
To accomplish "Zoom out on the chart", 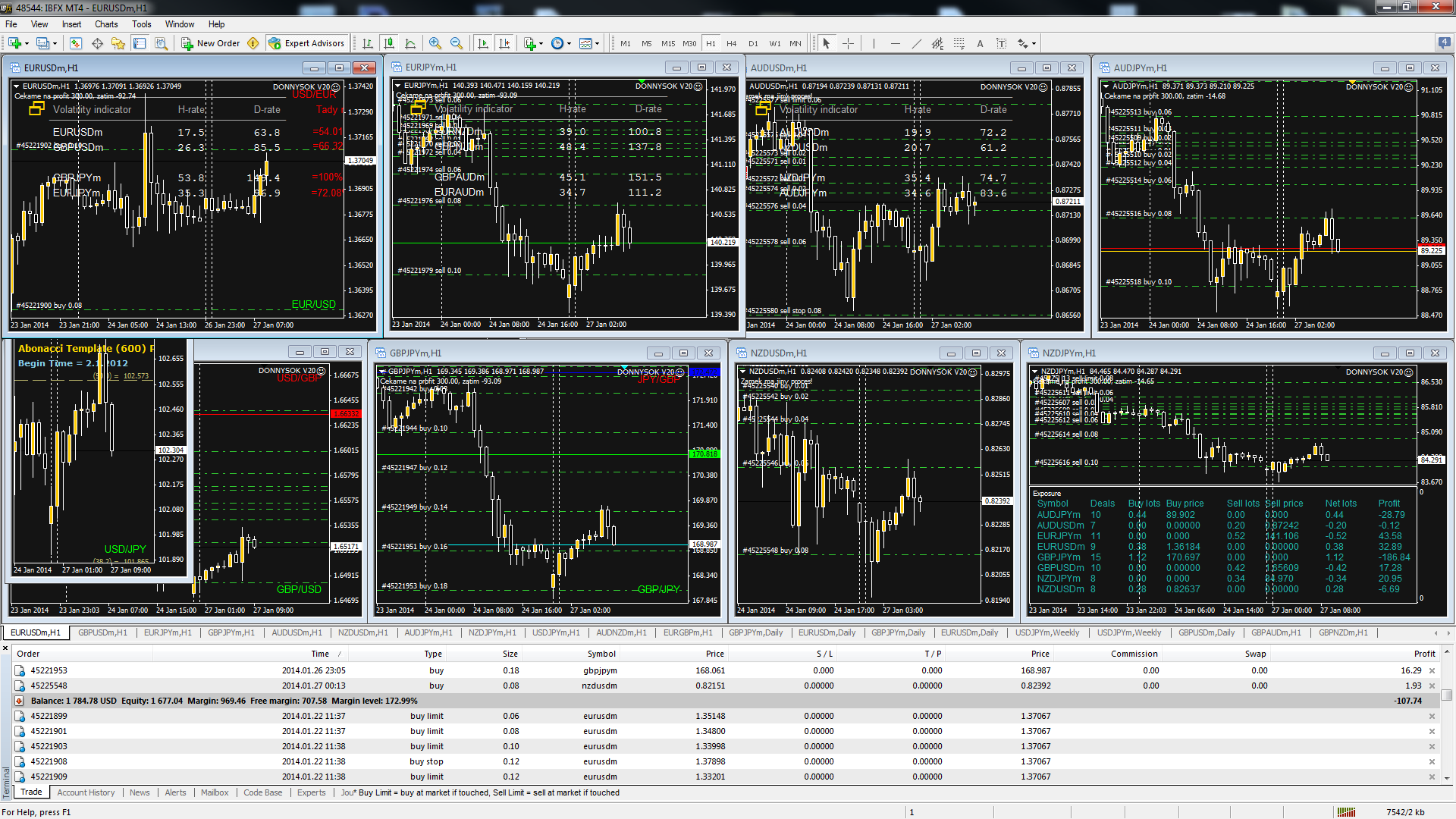I will tap(457, 43).
